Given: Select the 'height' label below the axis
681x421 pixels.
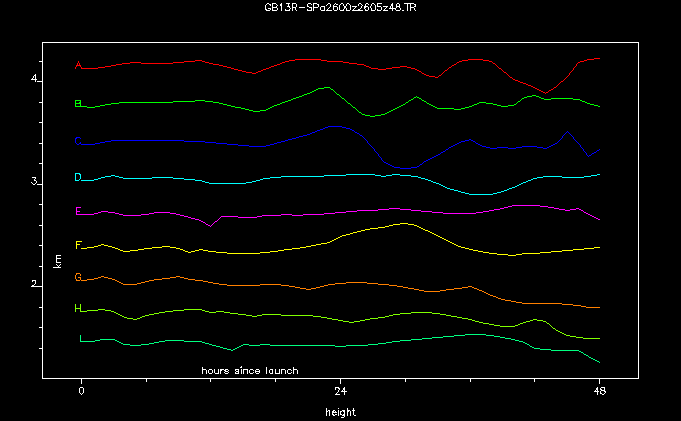Looking at the screenshot, I should tap(340, 411).
